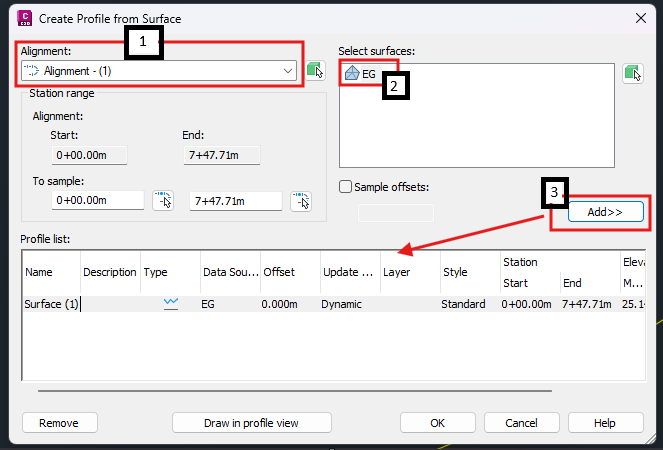This screenshot has width=663, height=450.
Task: Click the pick alignment from drawing icon
Action: (x=317, y=70)
